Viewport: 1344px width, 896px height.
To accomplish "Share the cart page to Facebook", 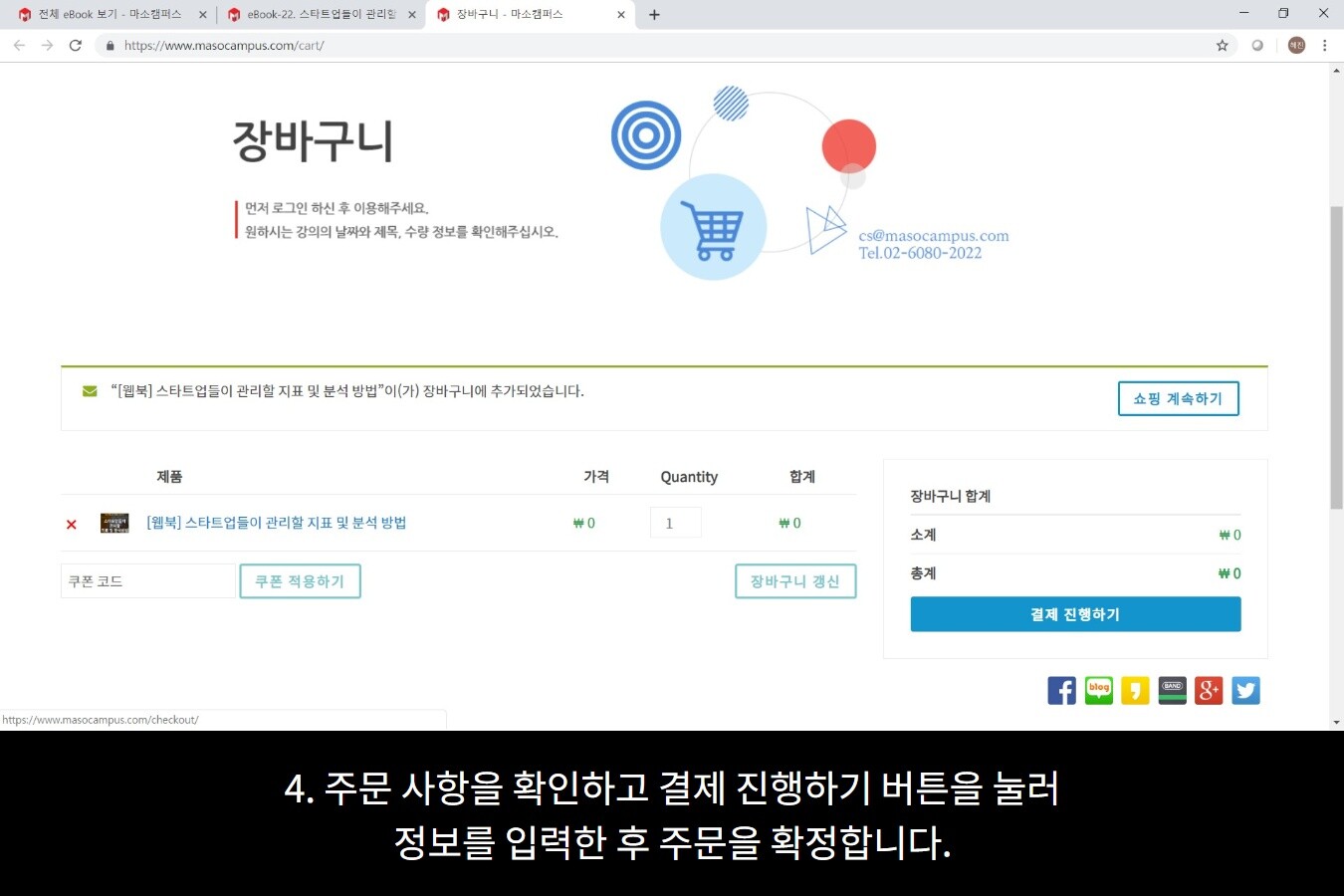I will 1061,690.
